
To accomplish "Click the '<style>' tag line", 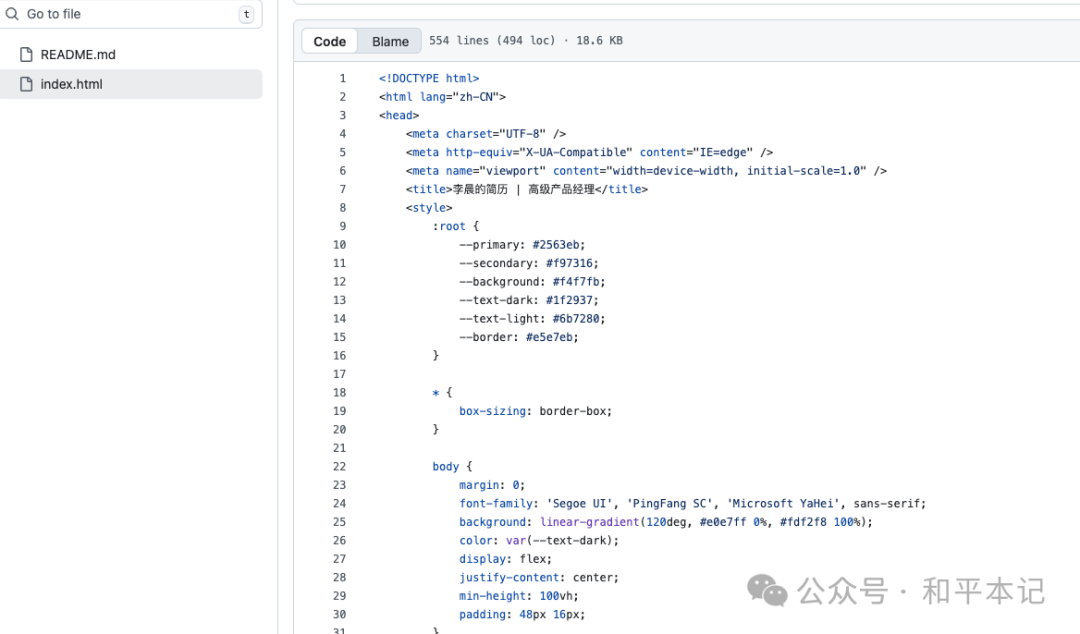I will tap(428, 207).
